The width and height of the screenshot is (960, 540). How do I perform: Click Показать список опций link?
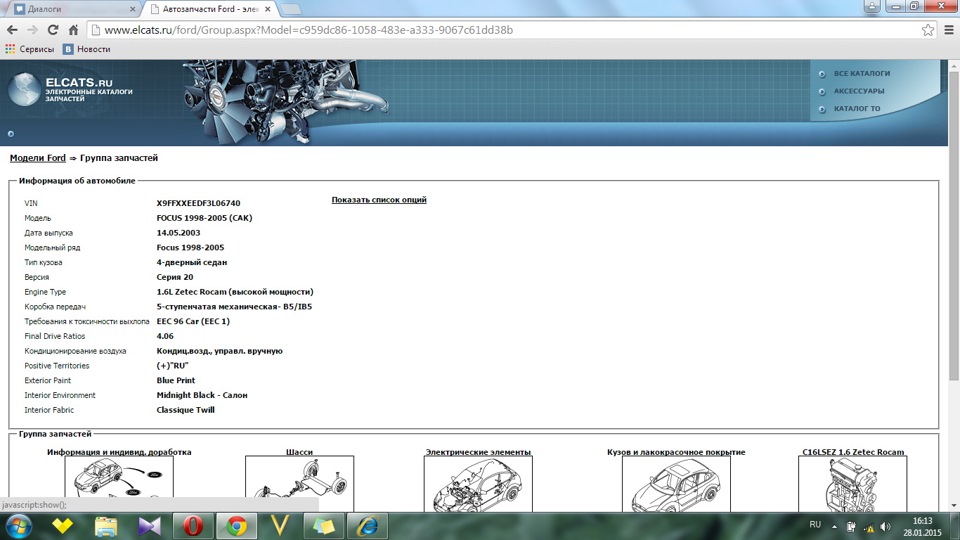click(379, 200)
